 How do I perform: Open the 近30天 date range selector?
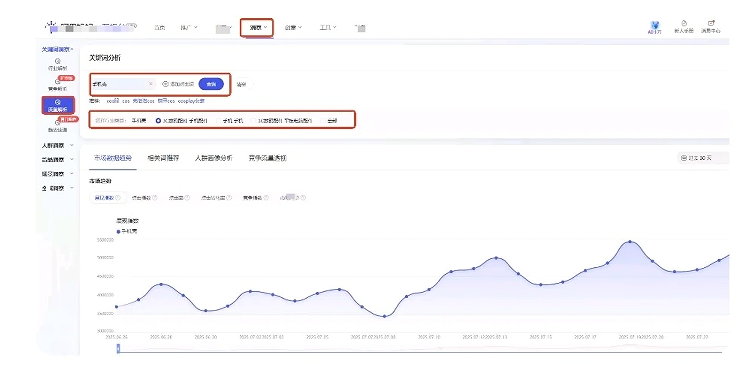coord(703,158)
